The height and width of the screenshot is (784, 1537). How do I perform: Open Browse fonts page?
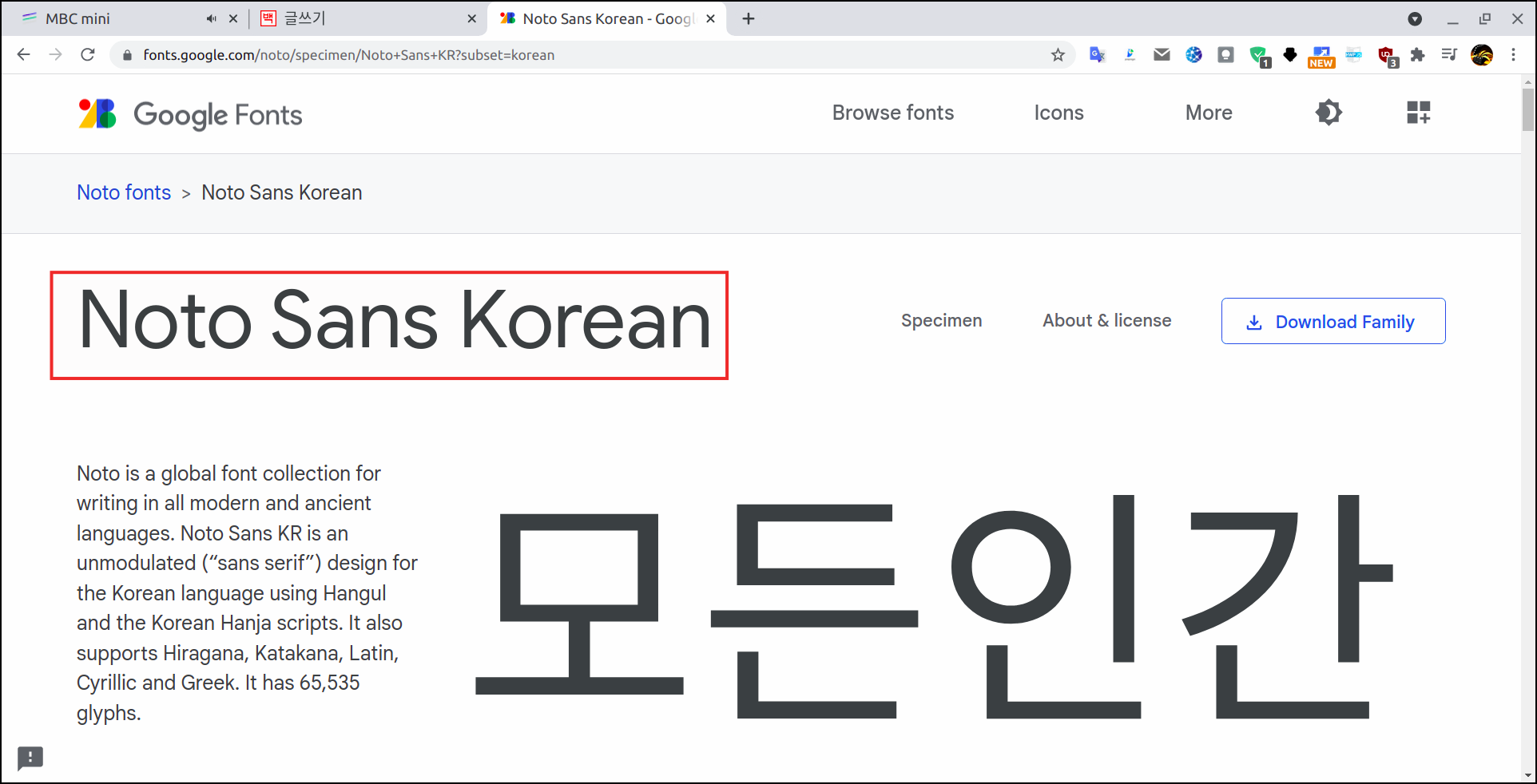[x=893, y=113]
